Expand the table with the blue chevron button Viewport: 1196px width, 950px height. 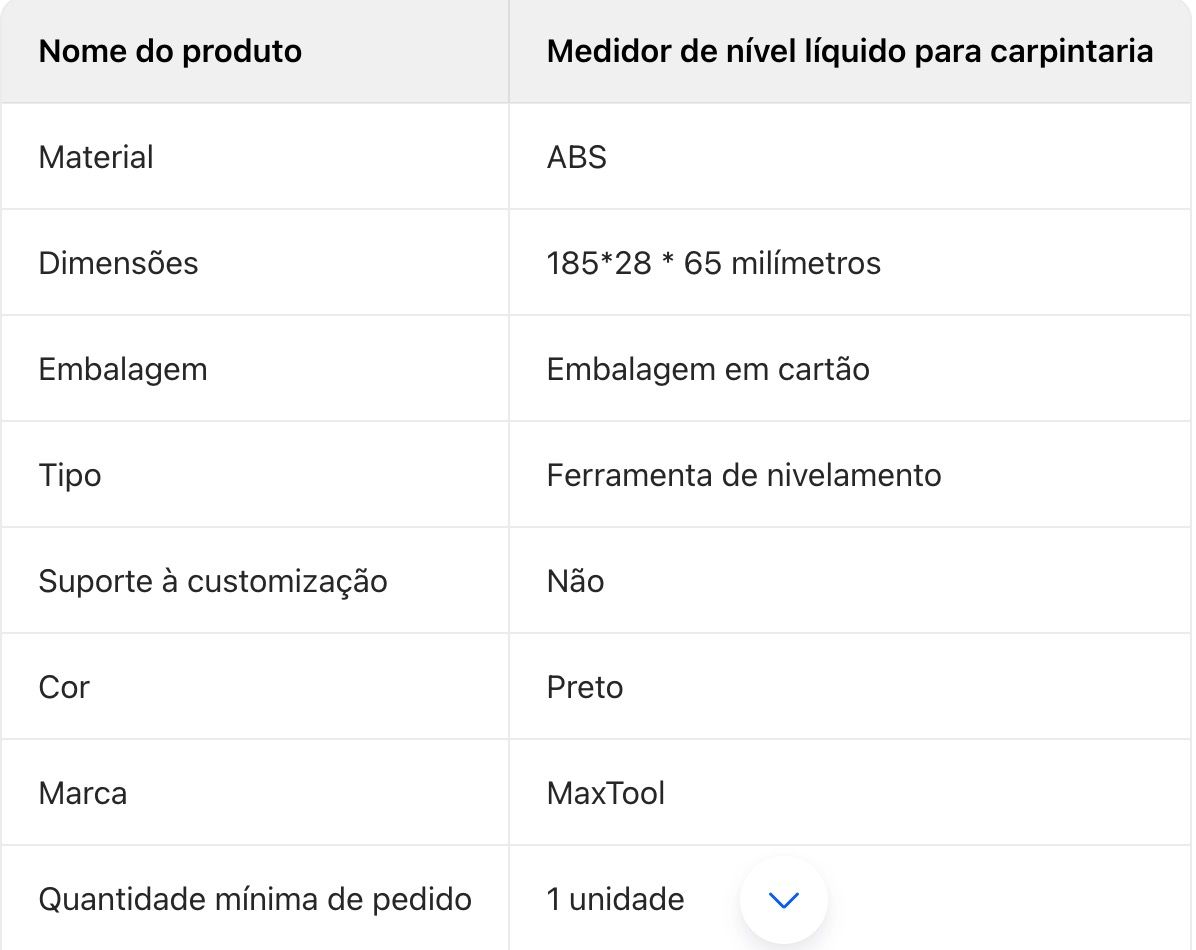point(783,900)
